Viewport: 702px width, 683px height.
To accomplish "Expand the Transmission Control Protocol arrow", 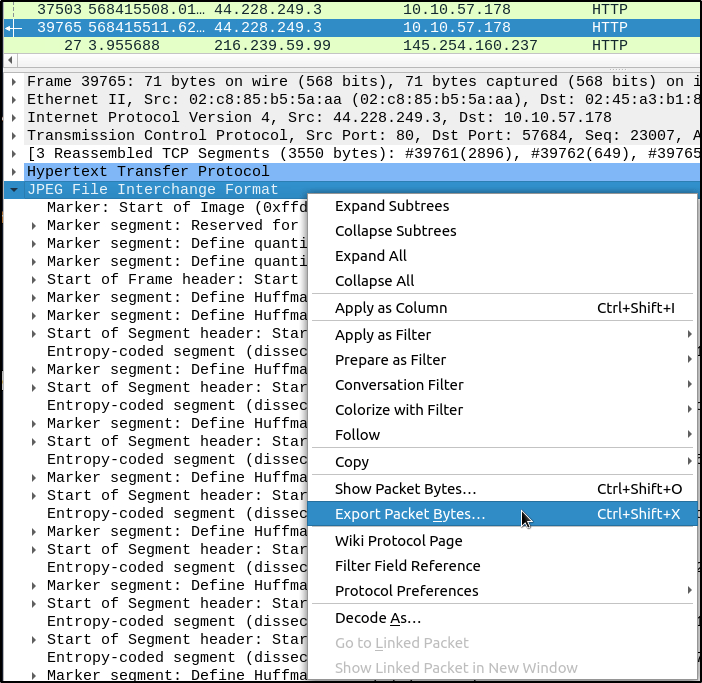I will (14, 136).
